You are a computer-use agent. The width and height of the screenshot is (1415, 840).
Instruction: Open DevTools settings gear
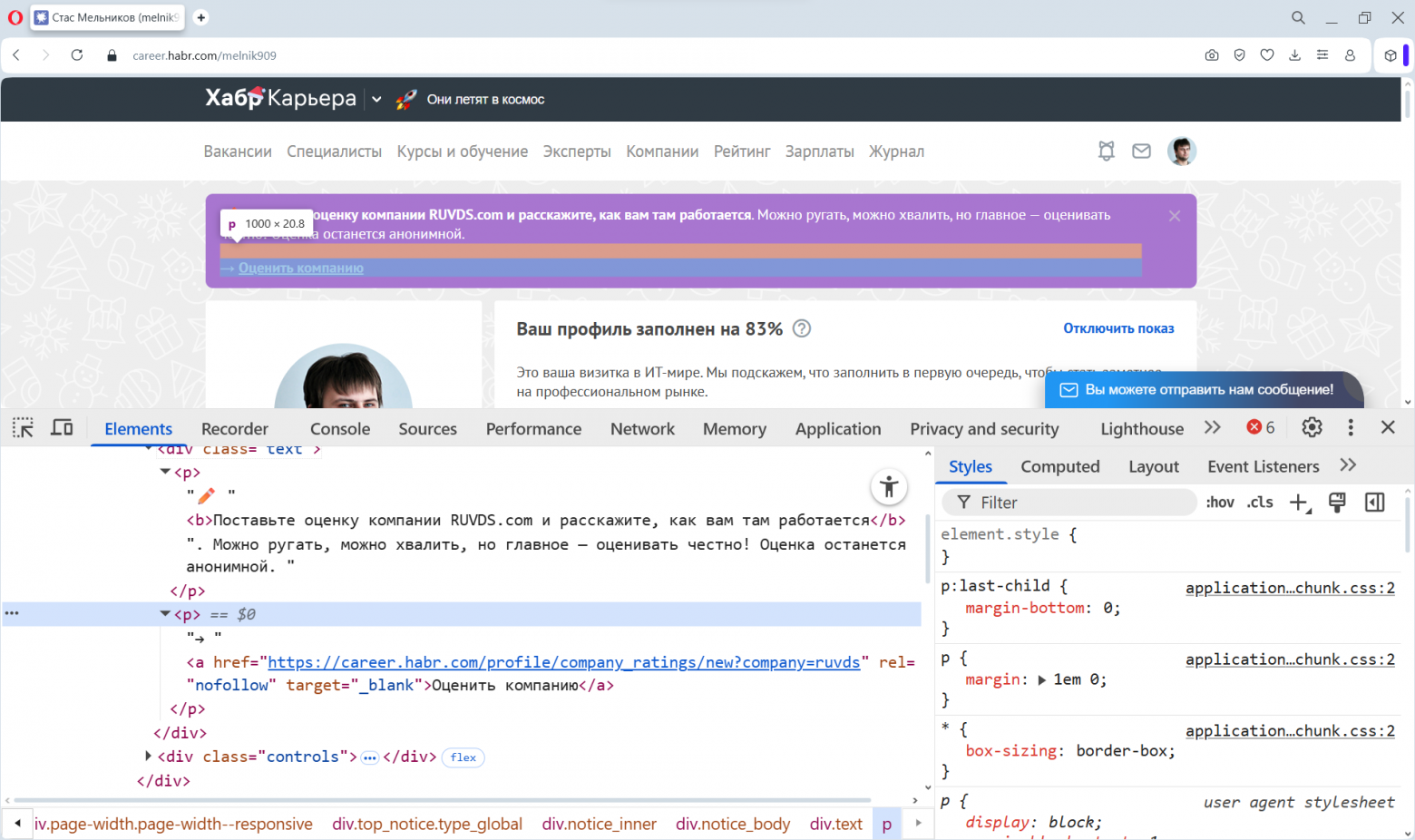(x=1312, y=427)
